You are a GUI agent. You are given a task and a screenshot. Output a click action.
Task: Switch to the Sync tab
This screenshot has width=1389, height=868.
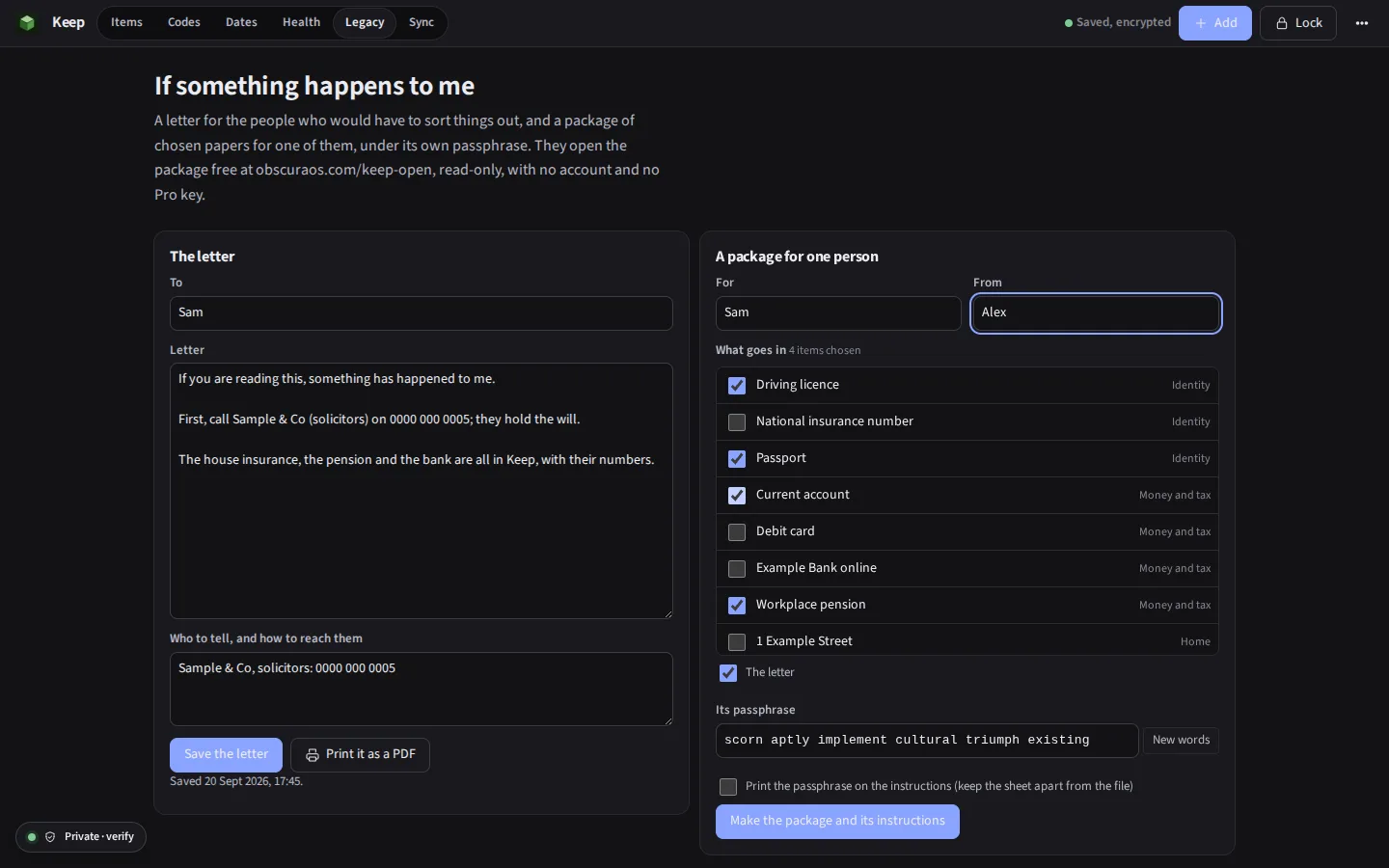coord(422,22)
